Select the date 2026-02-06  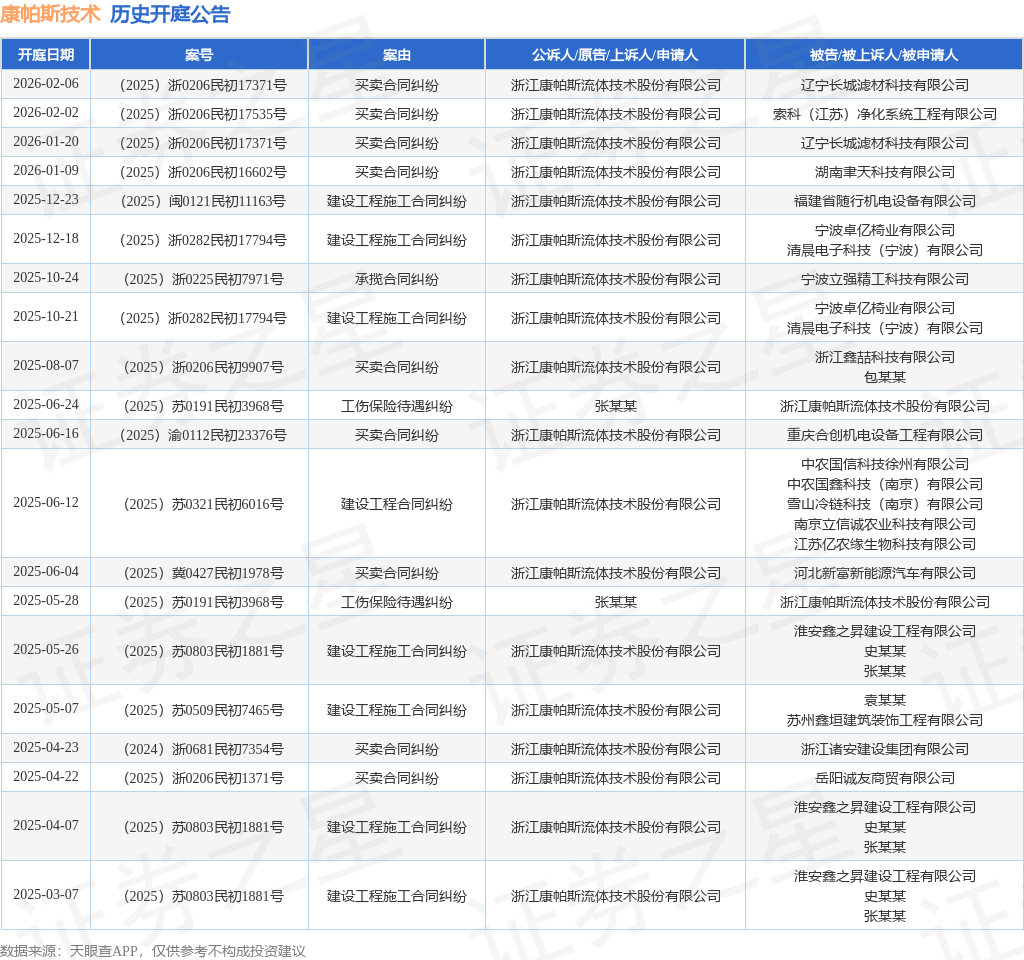coord(46,84)
